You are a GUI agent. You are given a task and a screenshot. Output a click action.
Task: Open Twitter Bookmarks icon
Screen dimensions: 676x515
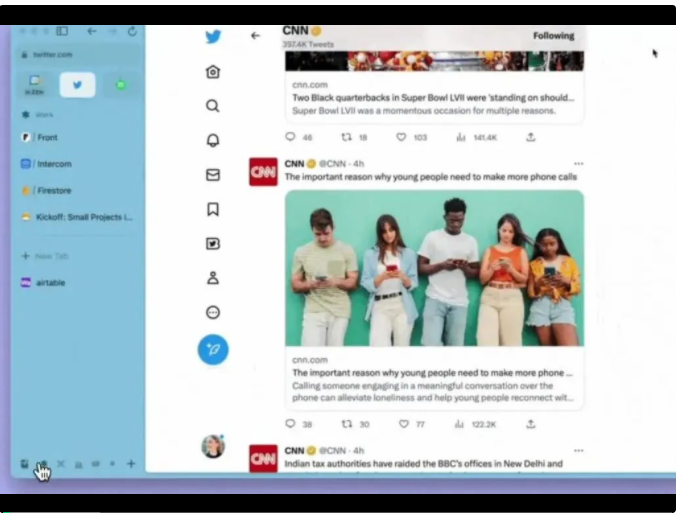pos(213,209)
